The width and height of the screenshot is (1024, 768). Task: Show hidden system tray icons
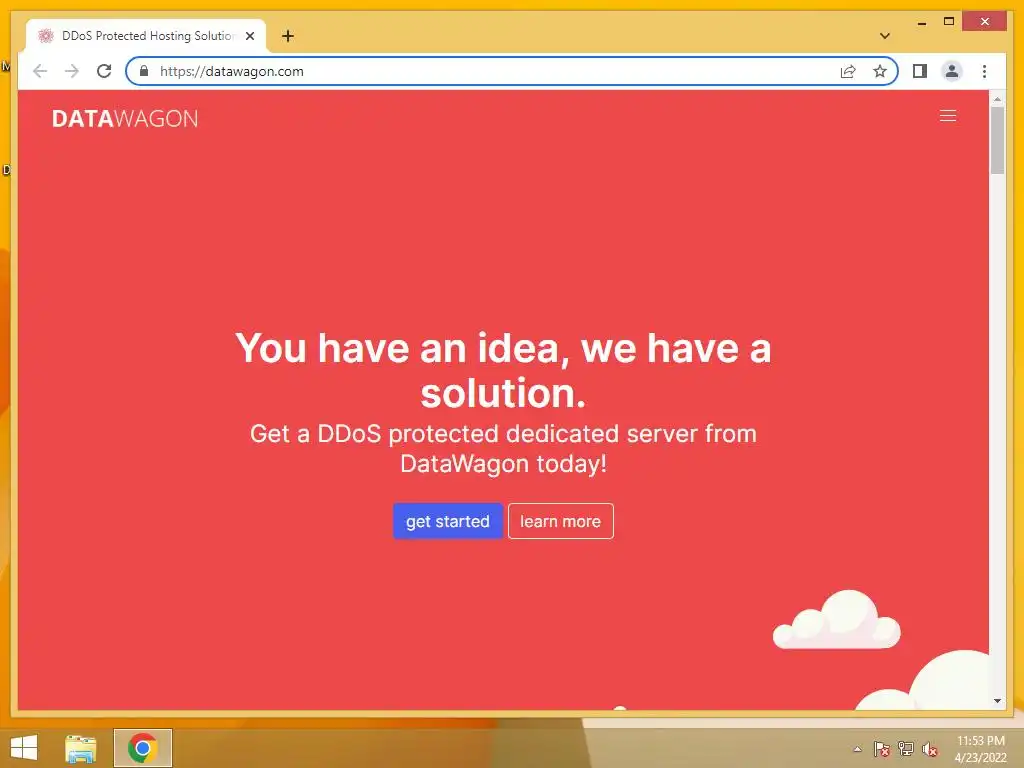857,749
